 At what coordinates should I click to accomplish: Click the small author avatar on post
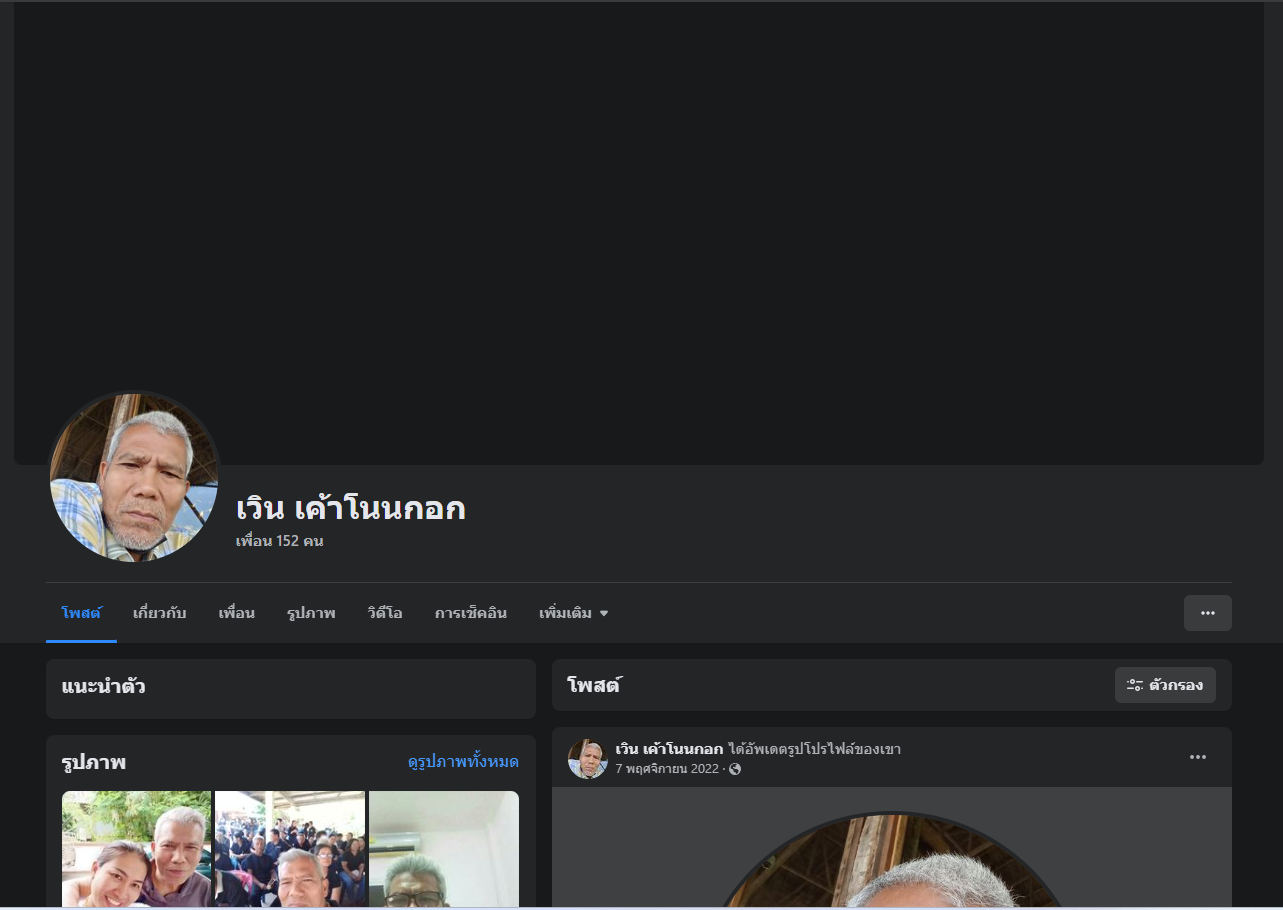click(x=587, y=758)
